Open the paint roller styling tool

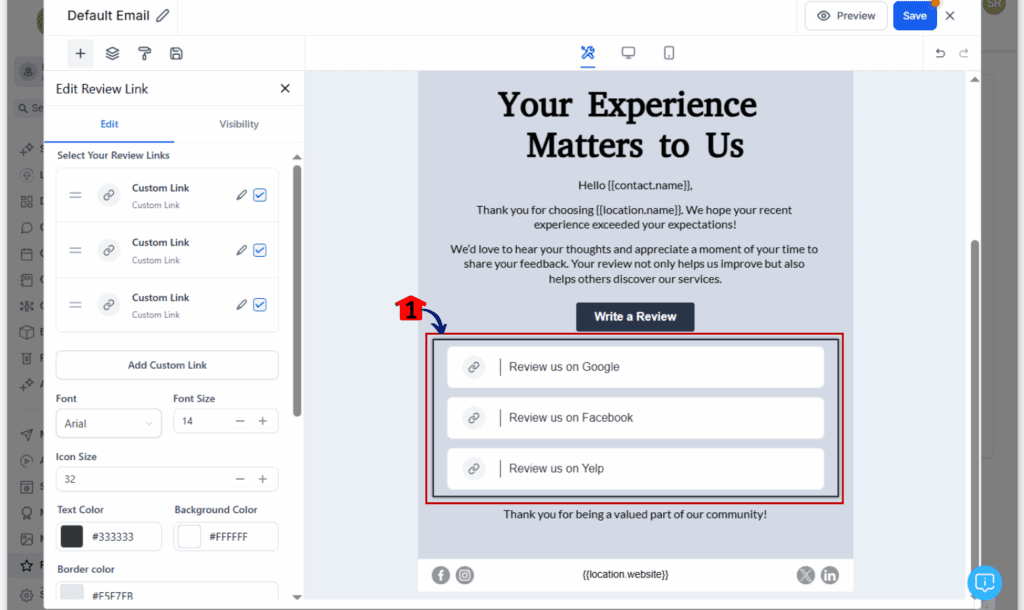144,53
